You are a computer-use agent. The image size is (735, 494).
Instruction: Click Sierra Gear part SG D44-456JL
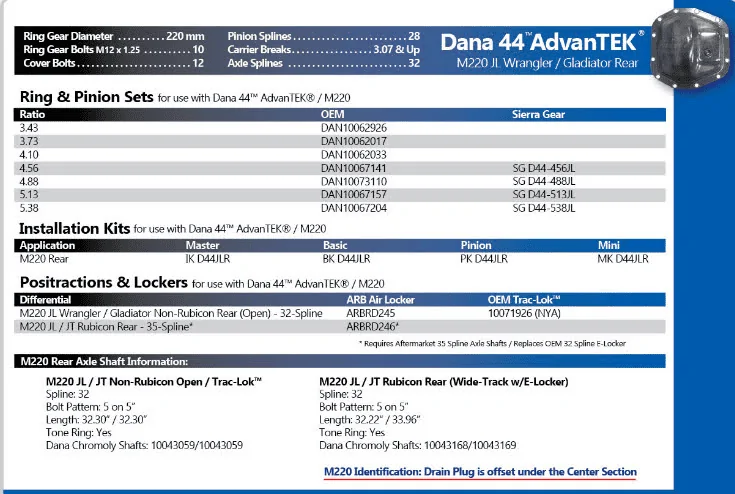(544, 168)
